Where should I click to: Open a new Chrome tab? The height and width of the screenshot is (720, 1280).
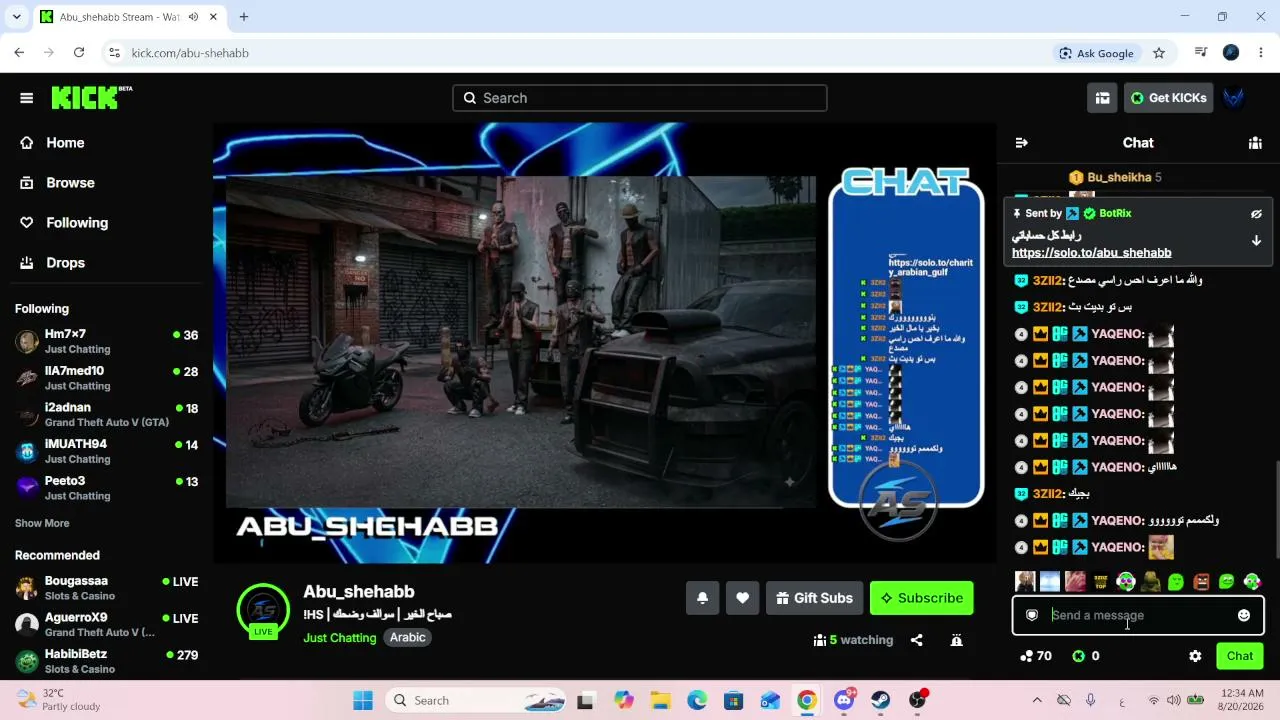[x=244, y=17]
